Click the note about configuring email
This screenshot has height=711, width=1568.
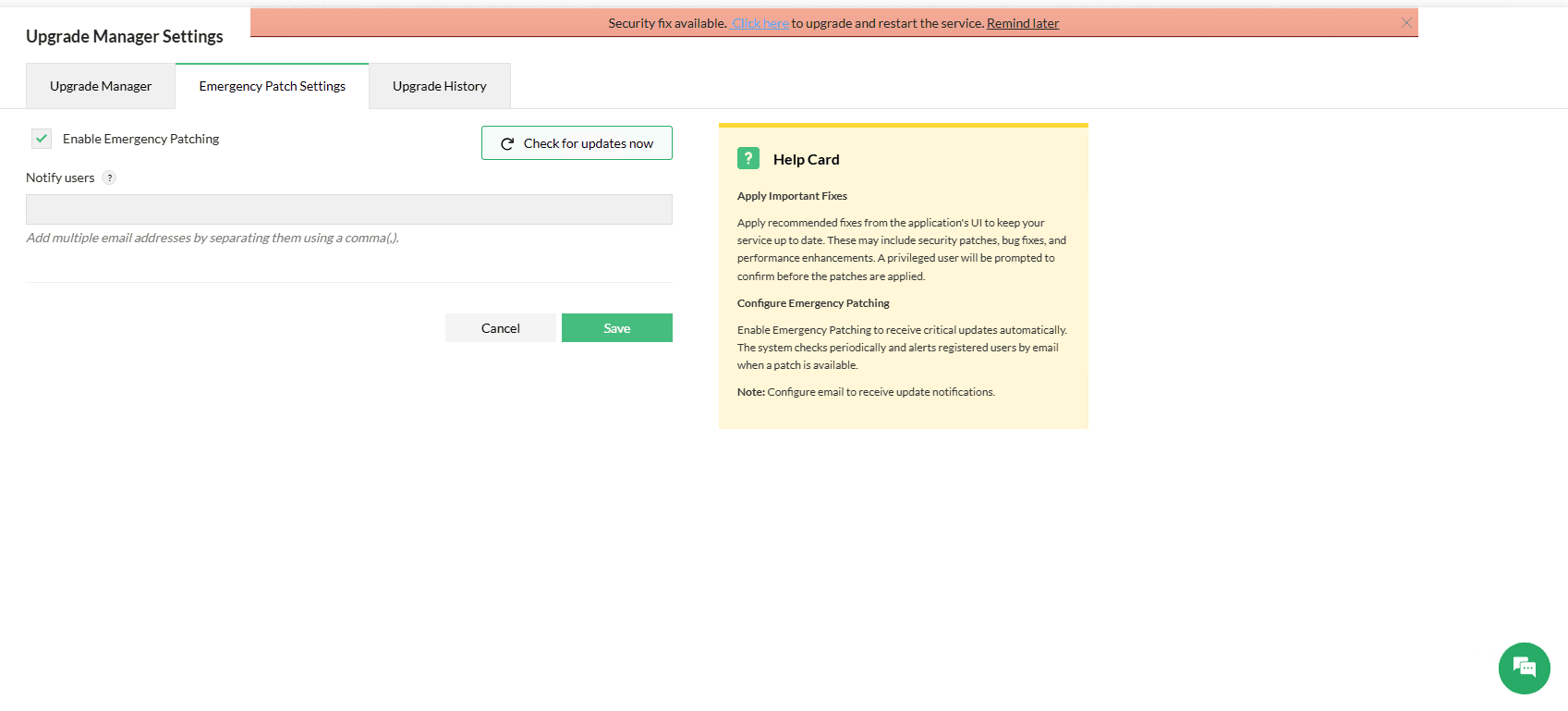point(866,392)
